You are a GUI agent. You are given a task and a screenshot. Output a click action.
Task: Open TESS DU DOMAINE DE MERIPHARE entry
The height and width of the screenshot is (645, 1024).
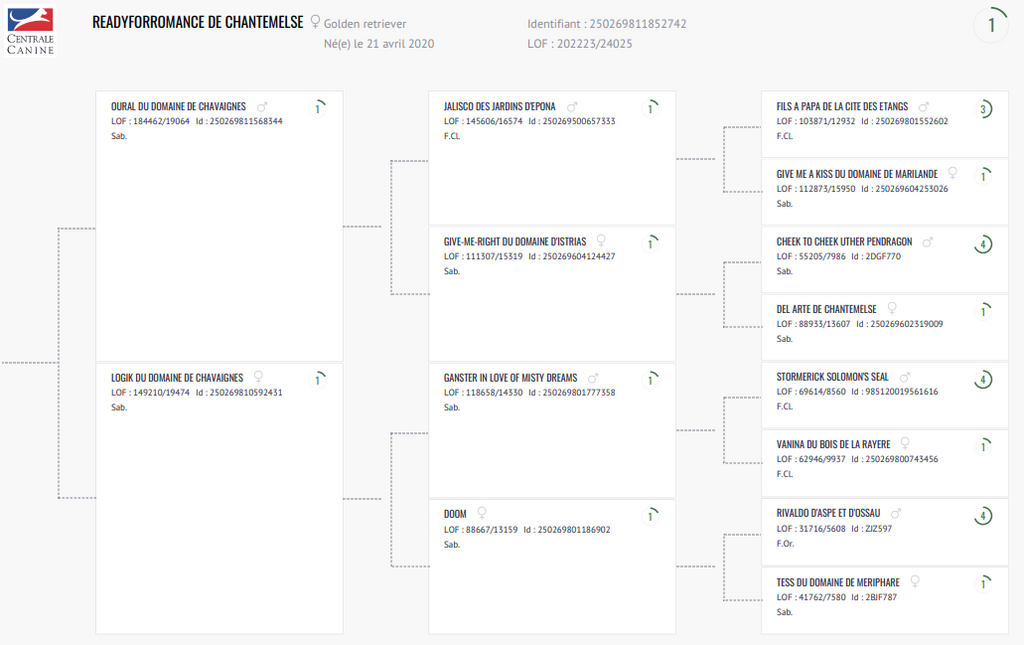838,582
